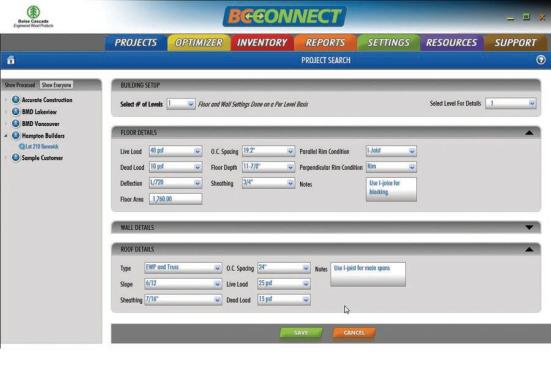Click the orange Cancel button
The height and width of the screenshot is (367, 551).
pyautogui.click(x=354, y=333)
